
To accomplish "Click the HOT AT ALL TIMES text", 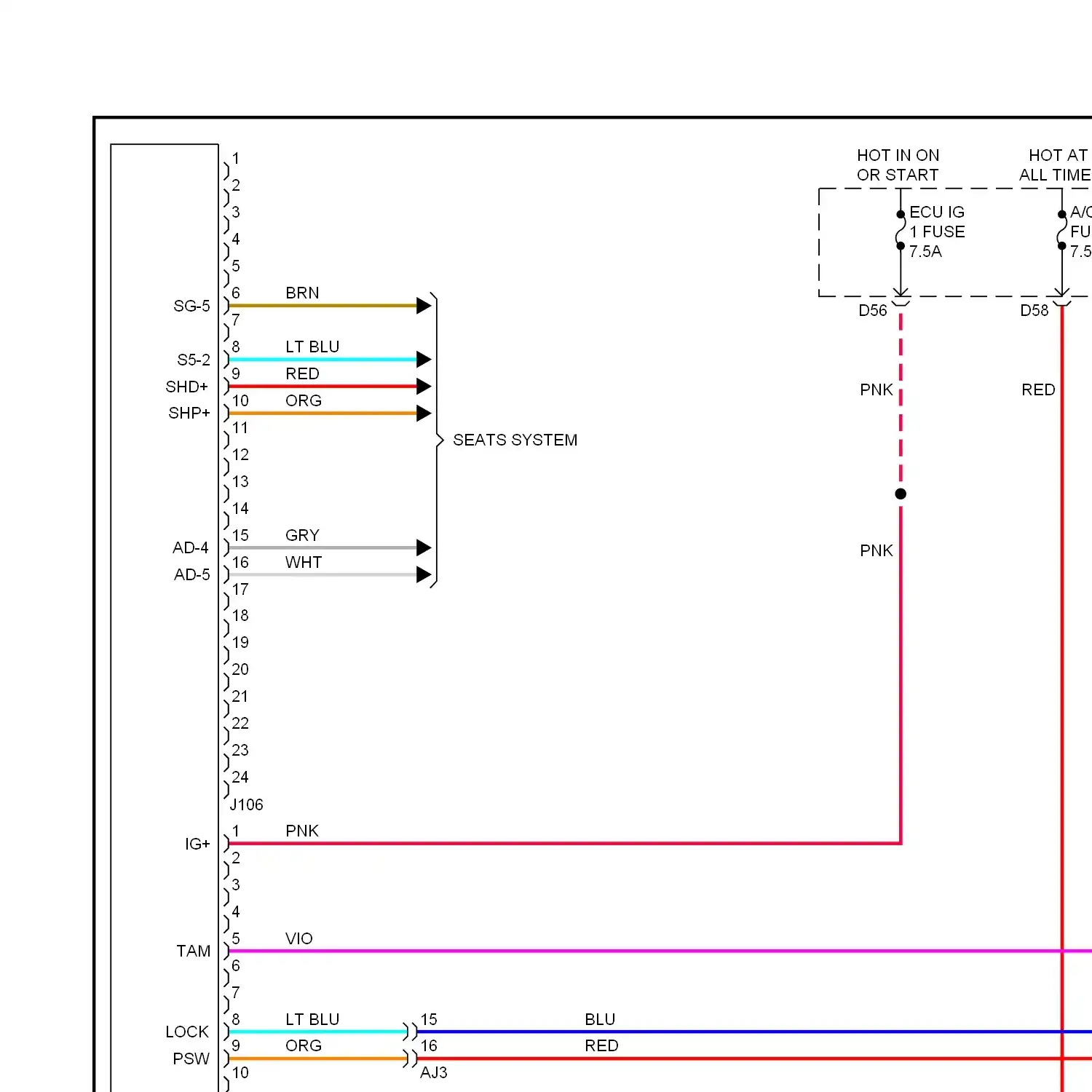I will (x=1056, y=165).
